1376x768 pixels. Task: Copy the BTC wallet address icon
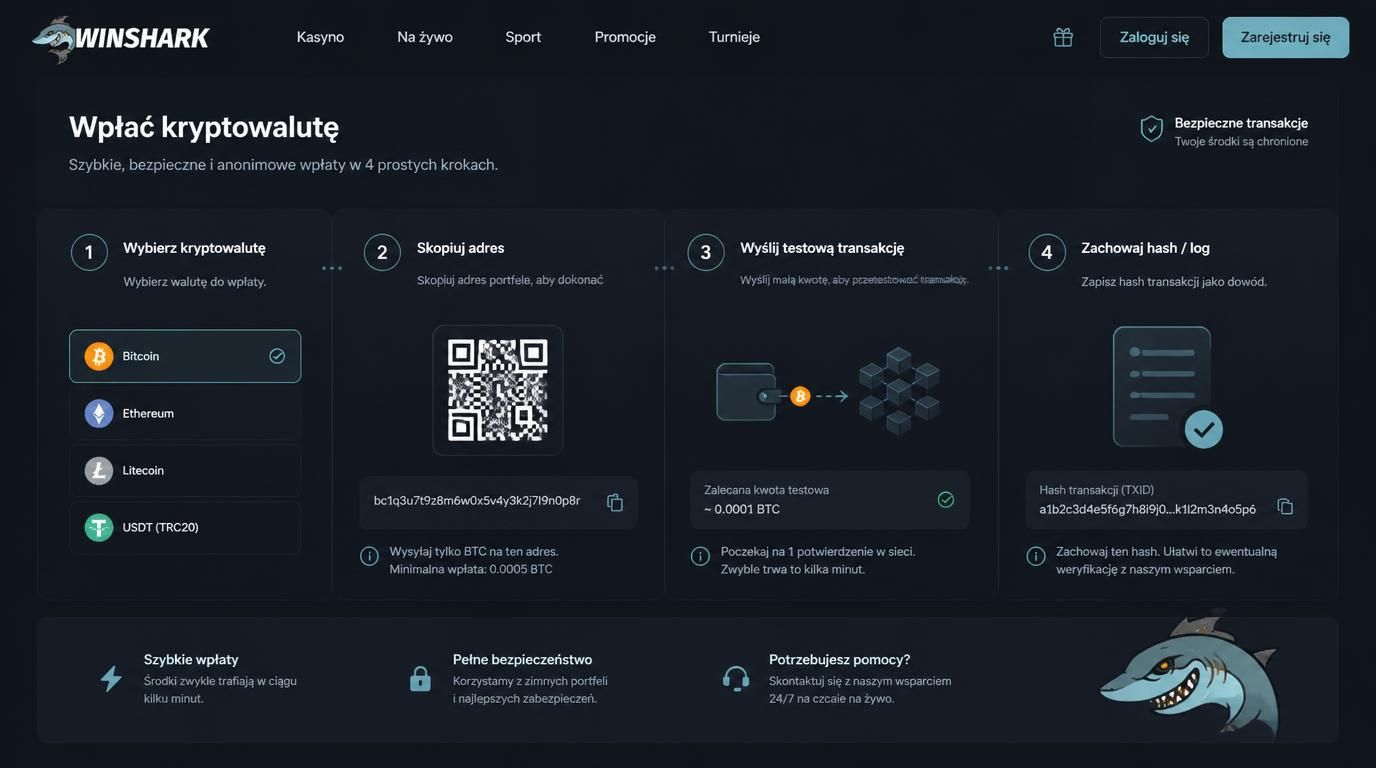pos(615,502)
